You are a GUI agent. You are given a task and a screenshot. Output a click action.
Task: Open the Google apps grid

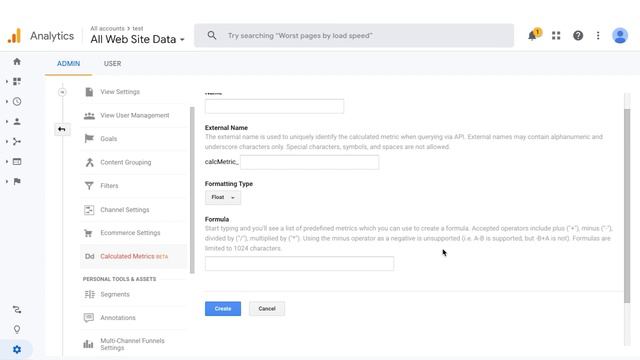[556, 36]
